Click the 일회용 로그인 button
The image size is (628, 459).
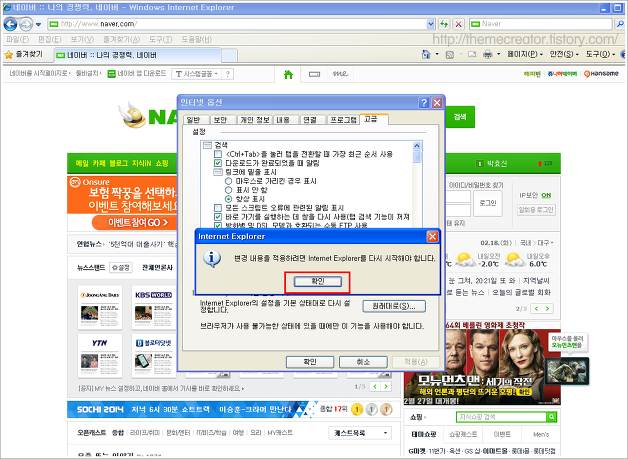click(536, 209)
